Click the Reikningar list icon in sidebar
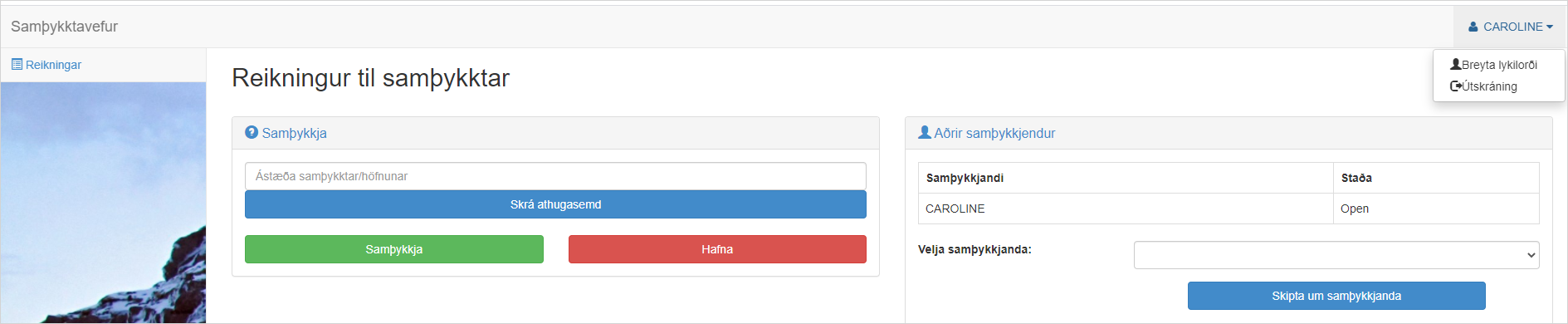Image resolution: width=1568 pixels, height=324 pixels. click(x=17, y=64)
